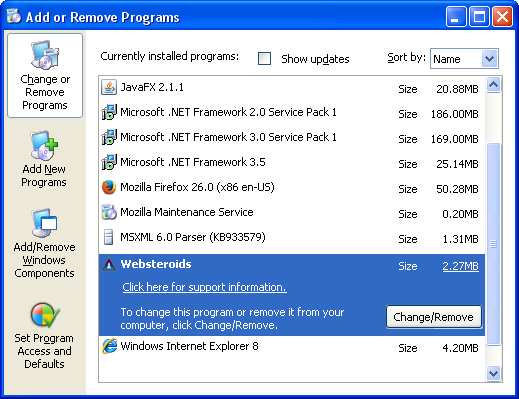This screenshot has height=399, width=519.
Task: Open Add/Remove Windows Components
Action: click(x=44, y=244)
